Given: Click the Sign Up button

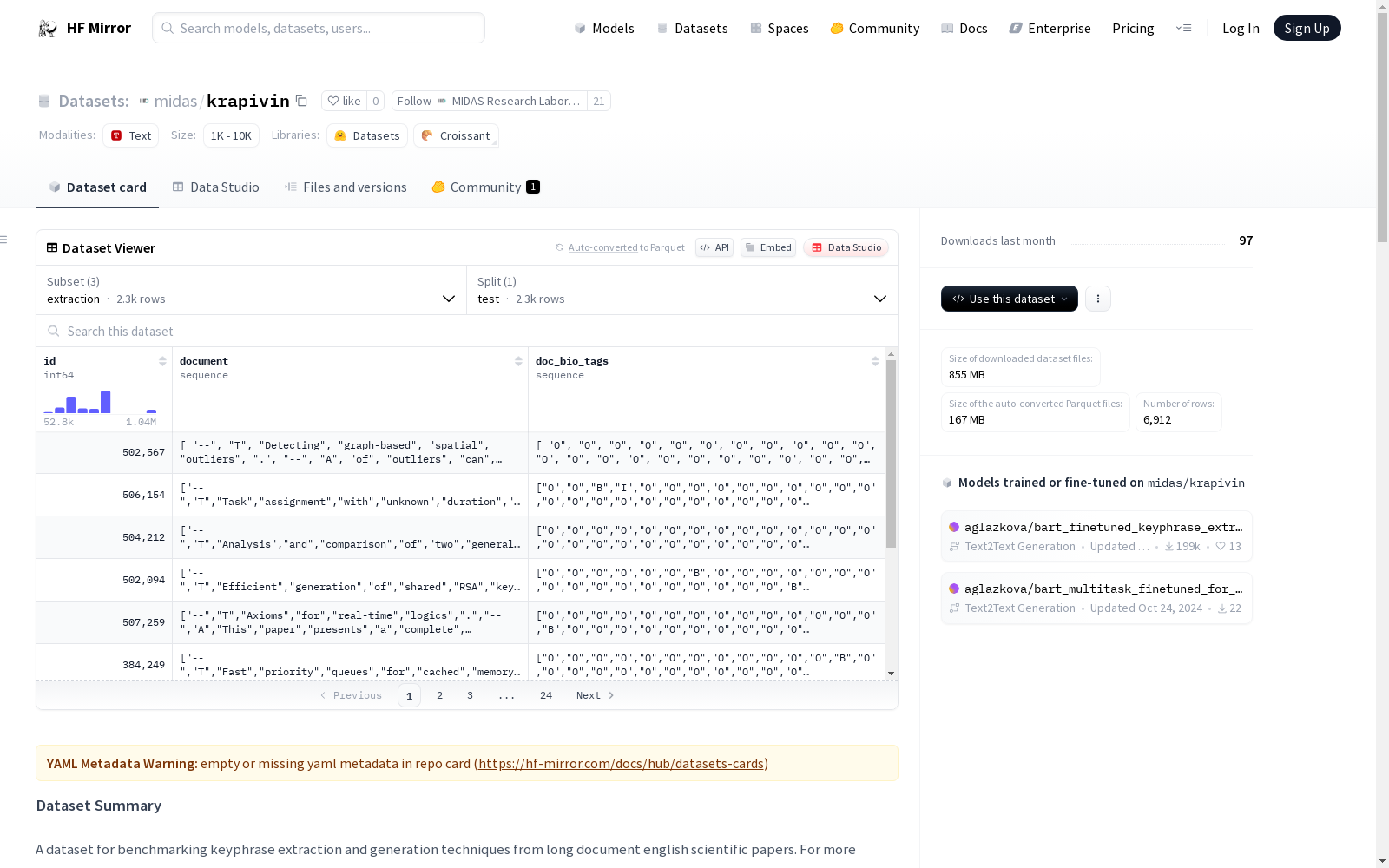Looking at the screenshot, I should coord(1307,28).
